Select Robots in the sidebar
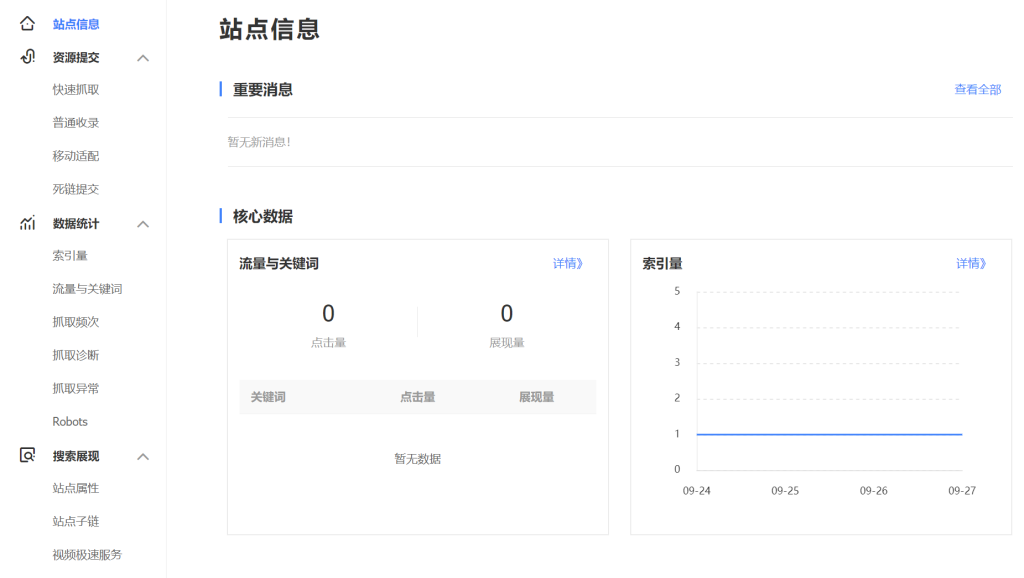Screen dimensions: 1024x578 70,421
